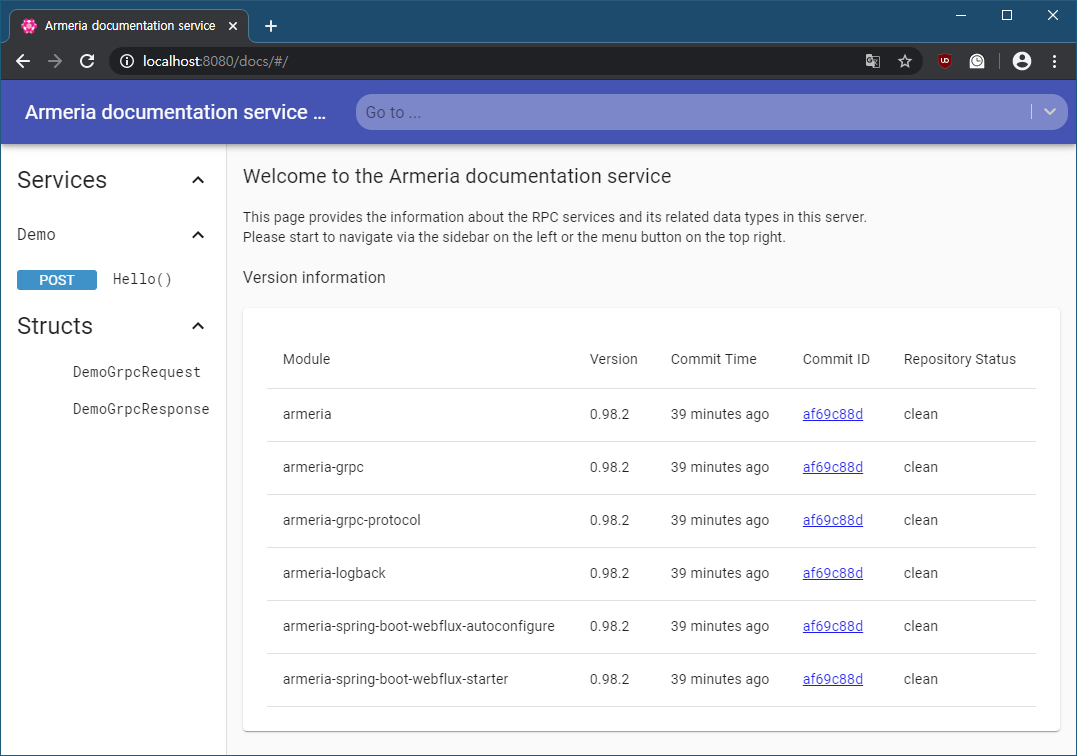Screen dimensions: 1077x756
Task: Click the POST method badge
Action: coord(57,280)
